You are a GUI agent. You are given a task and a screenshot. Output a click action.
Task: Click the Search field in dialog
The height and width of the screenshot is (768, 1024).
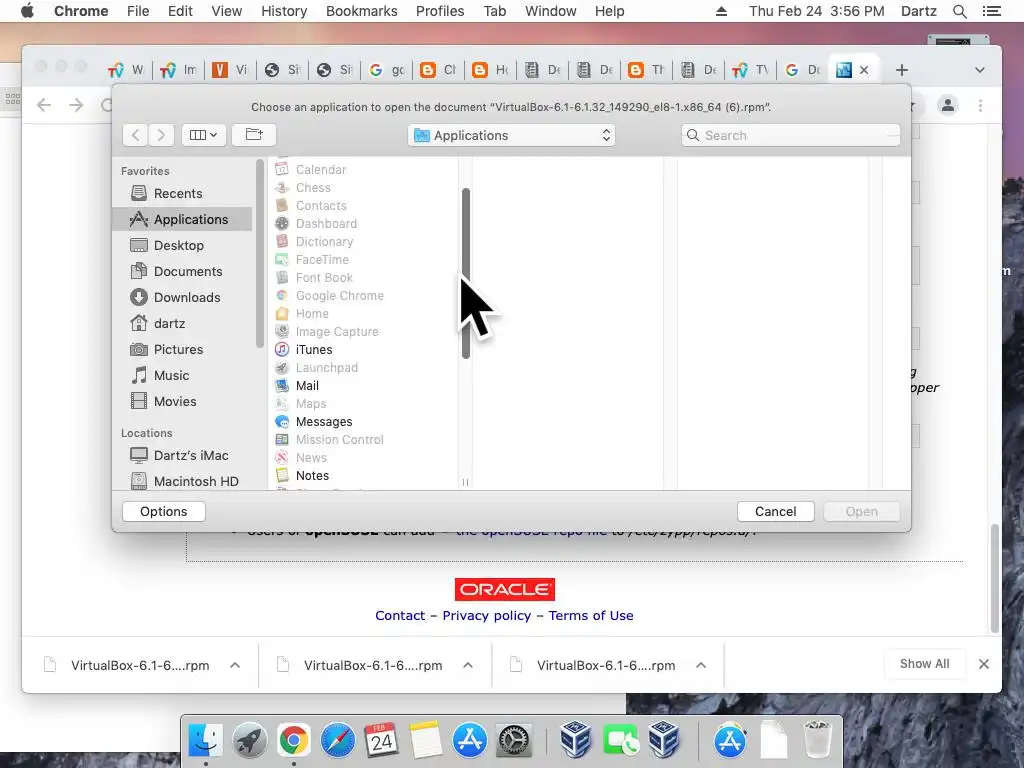(x=790, y=135)
